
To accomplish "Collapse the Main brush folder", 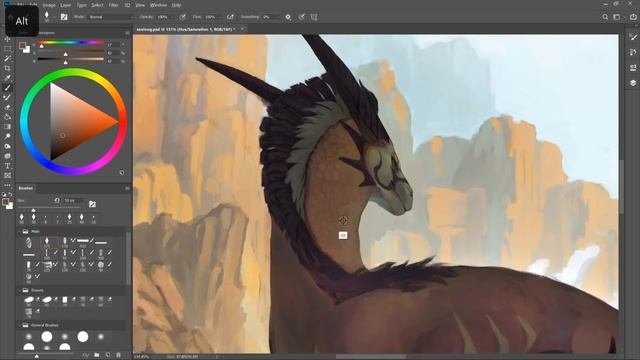I will coord(19,231).
